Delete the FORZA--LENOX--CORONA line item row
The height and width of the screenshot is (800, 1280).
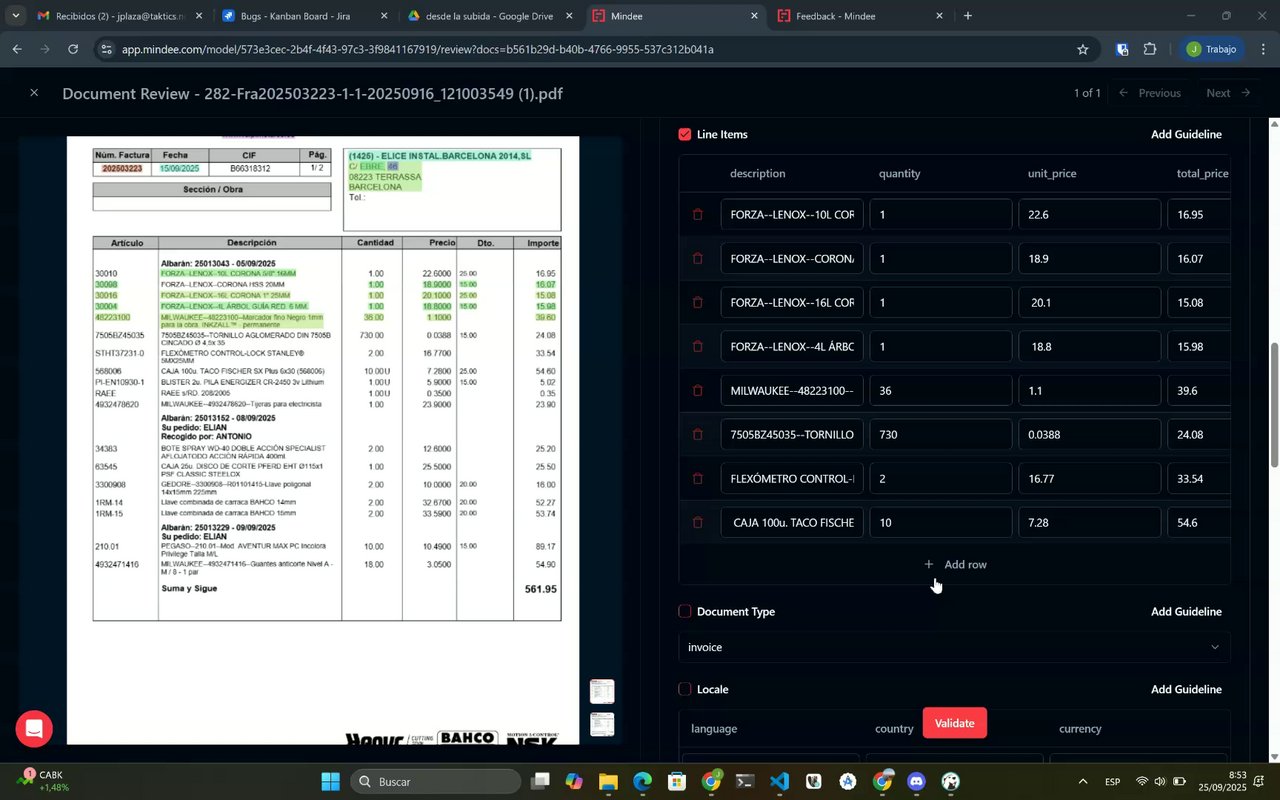pos(698,258)
